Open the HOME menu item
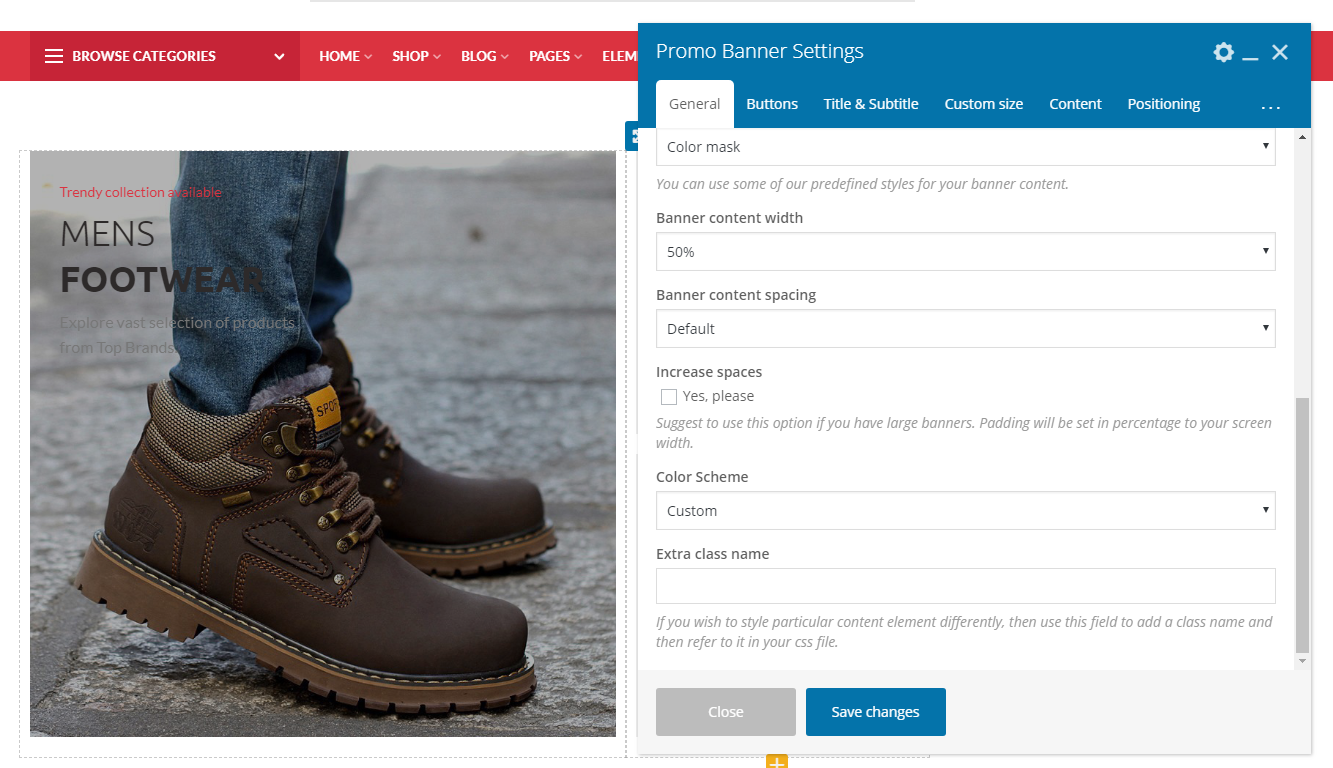This screenshot has height=768, width=1333. pos(345,56)
